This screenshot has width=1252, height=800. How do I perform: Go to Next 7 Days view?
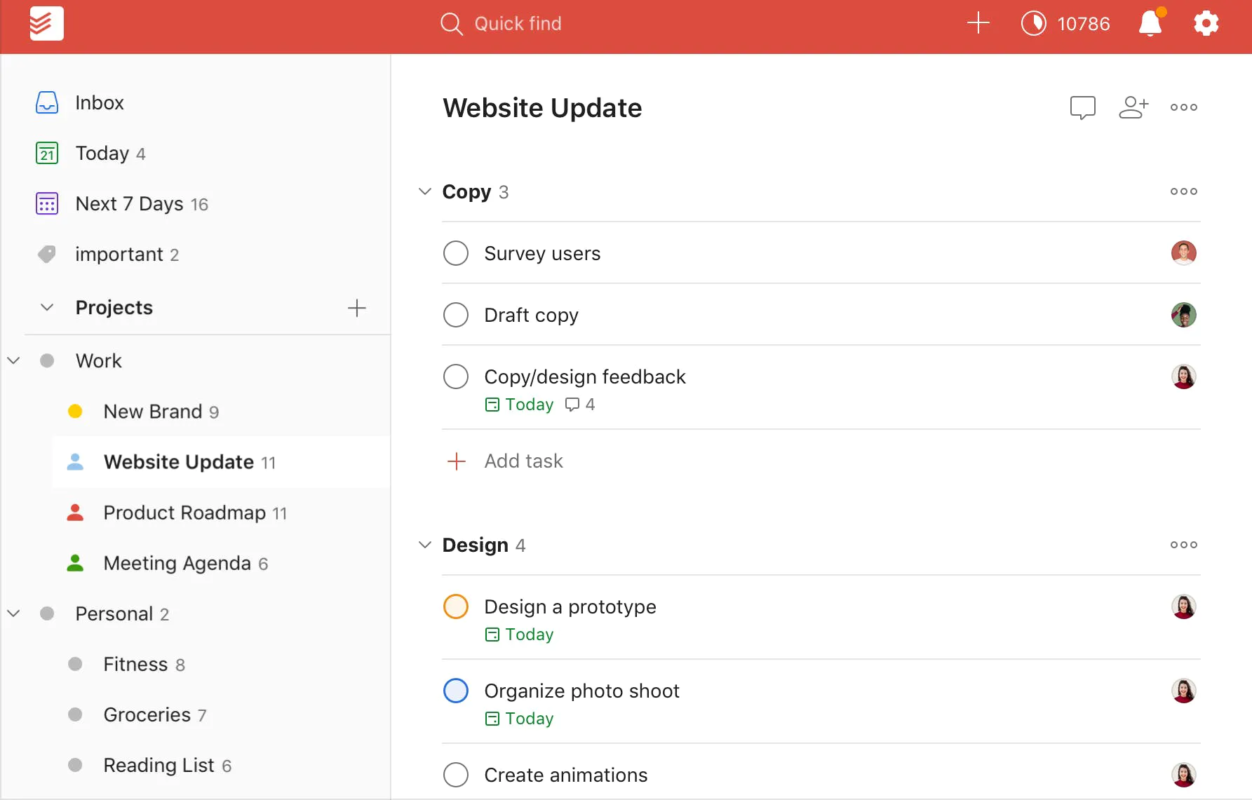tap(128, 204)
